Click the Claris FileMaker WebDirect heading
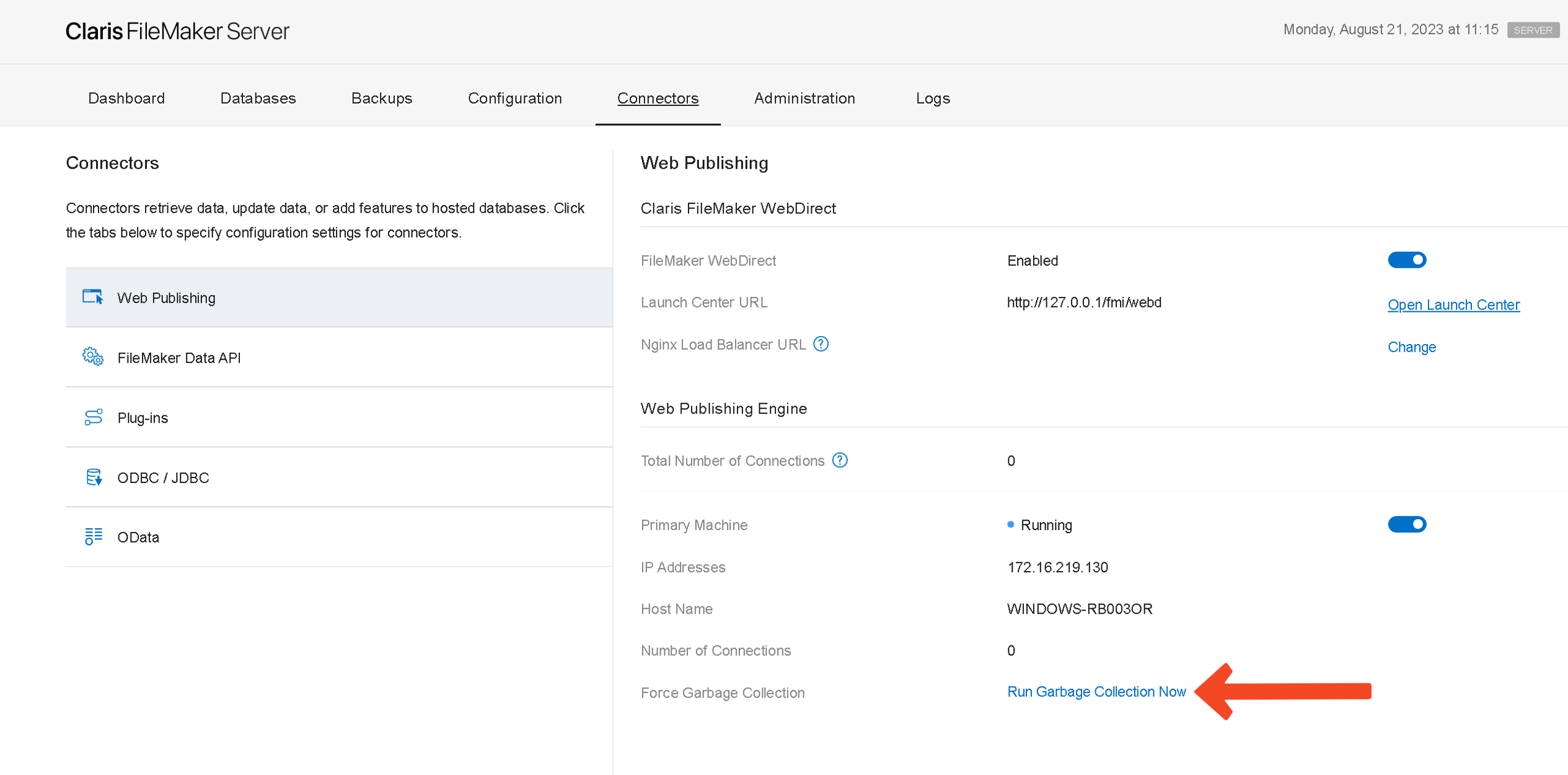The width and height of the screenshot is (1568, 775). [738, 208]
